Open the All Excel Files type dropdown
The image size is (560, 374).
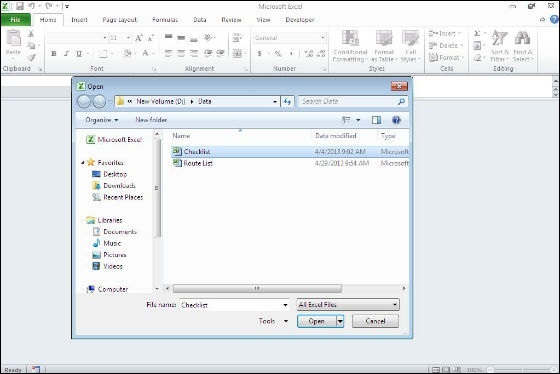[x=348, y=305]
